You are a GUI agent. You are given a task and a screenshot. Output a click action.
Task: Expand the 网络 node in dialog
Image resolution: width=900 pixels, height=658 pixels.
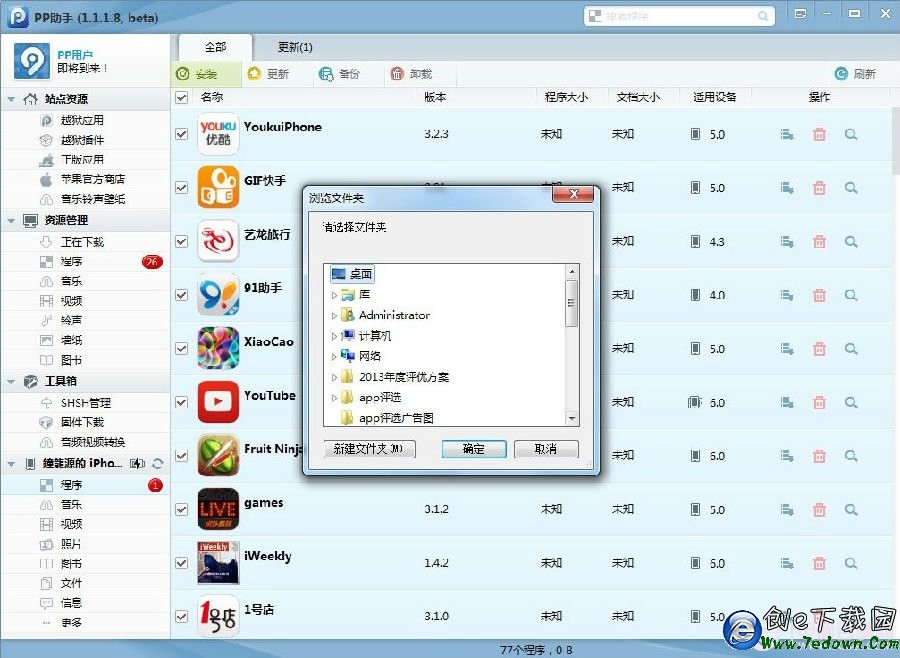[334, 357]
